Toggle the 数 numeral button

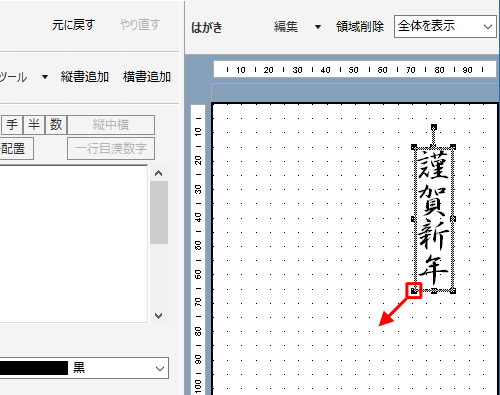pyautogui.click(x=56, y=125)
